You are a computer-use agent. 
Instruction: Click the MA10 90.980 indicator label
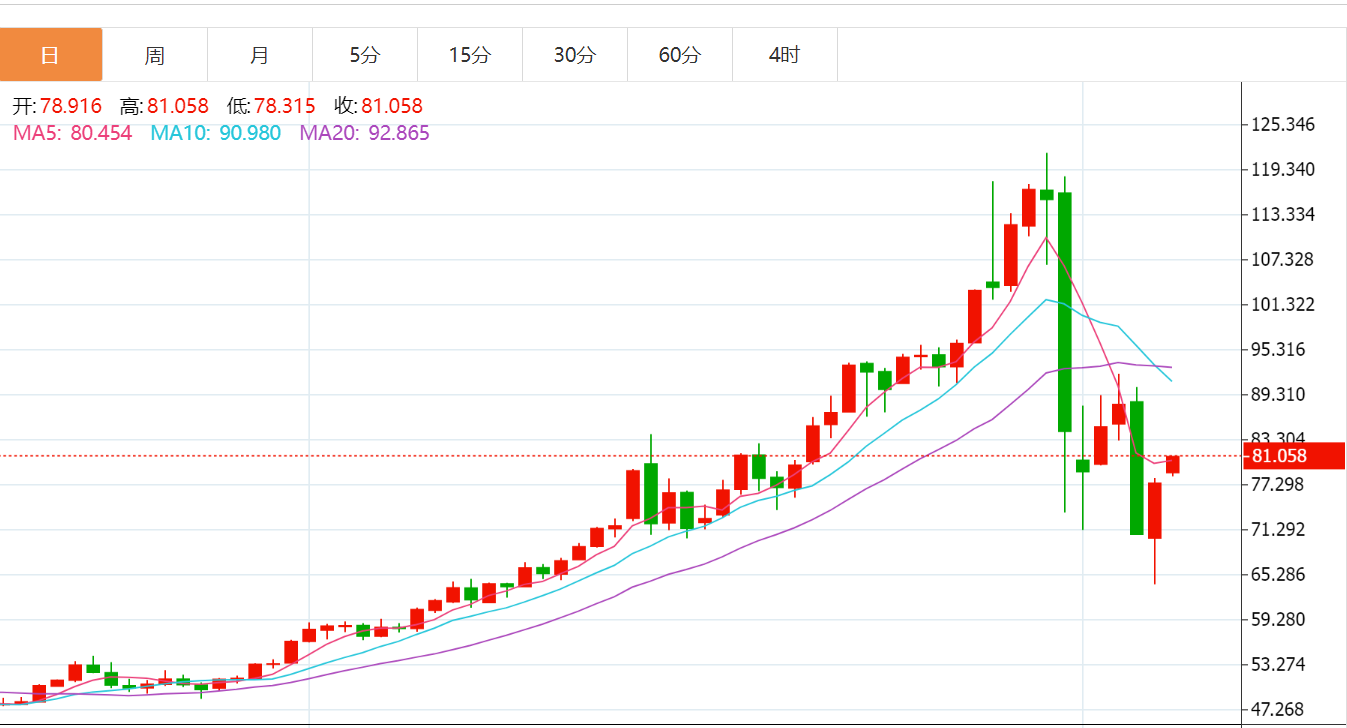(215, 133)
